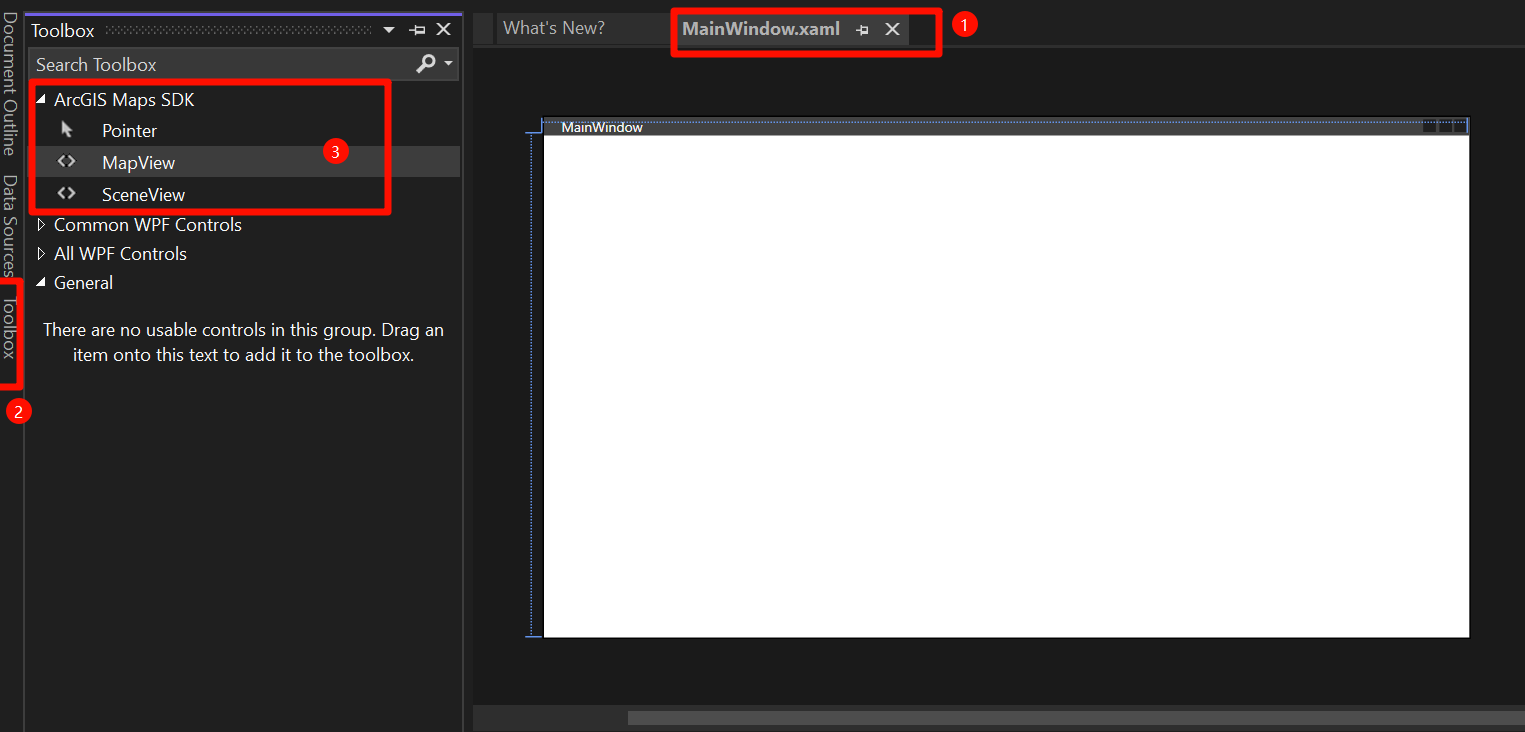Open the Toolbox side tab
This screenshot has height=732, width=1525.
9,328
